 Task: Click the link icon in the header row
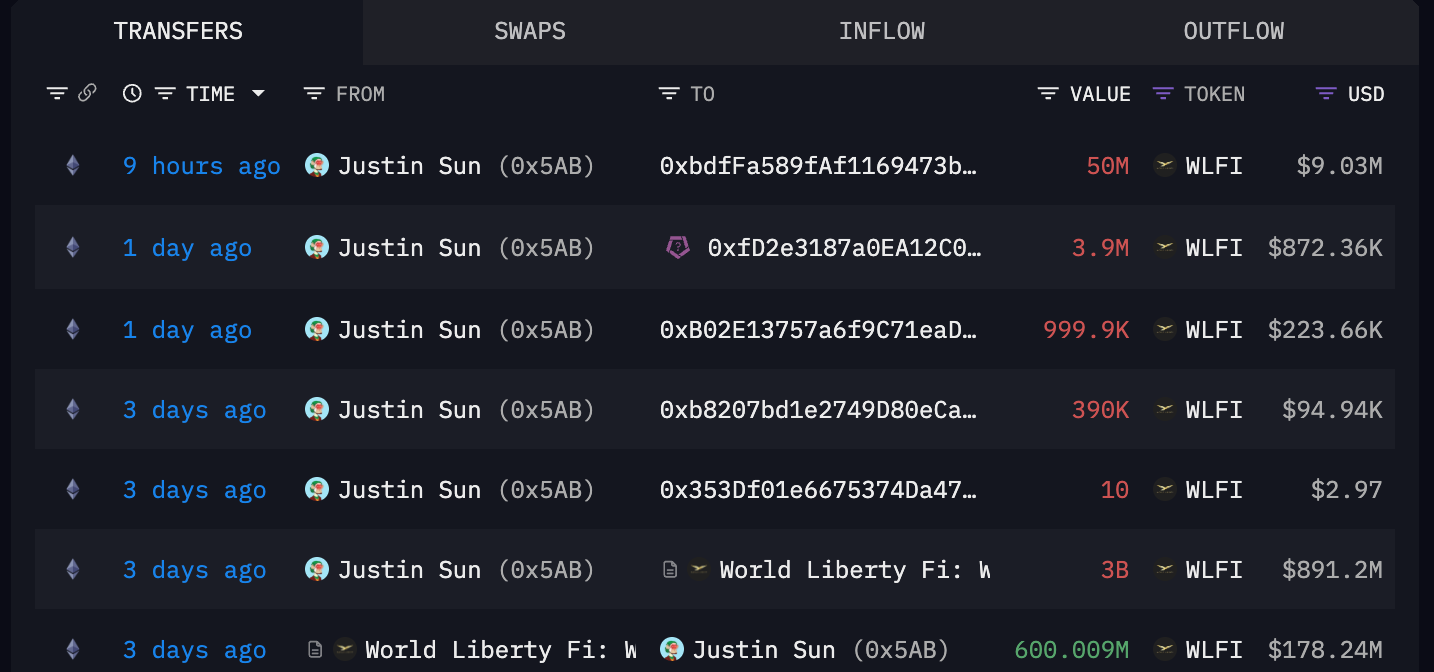coord(87,93)
